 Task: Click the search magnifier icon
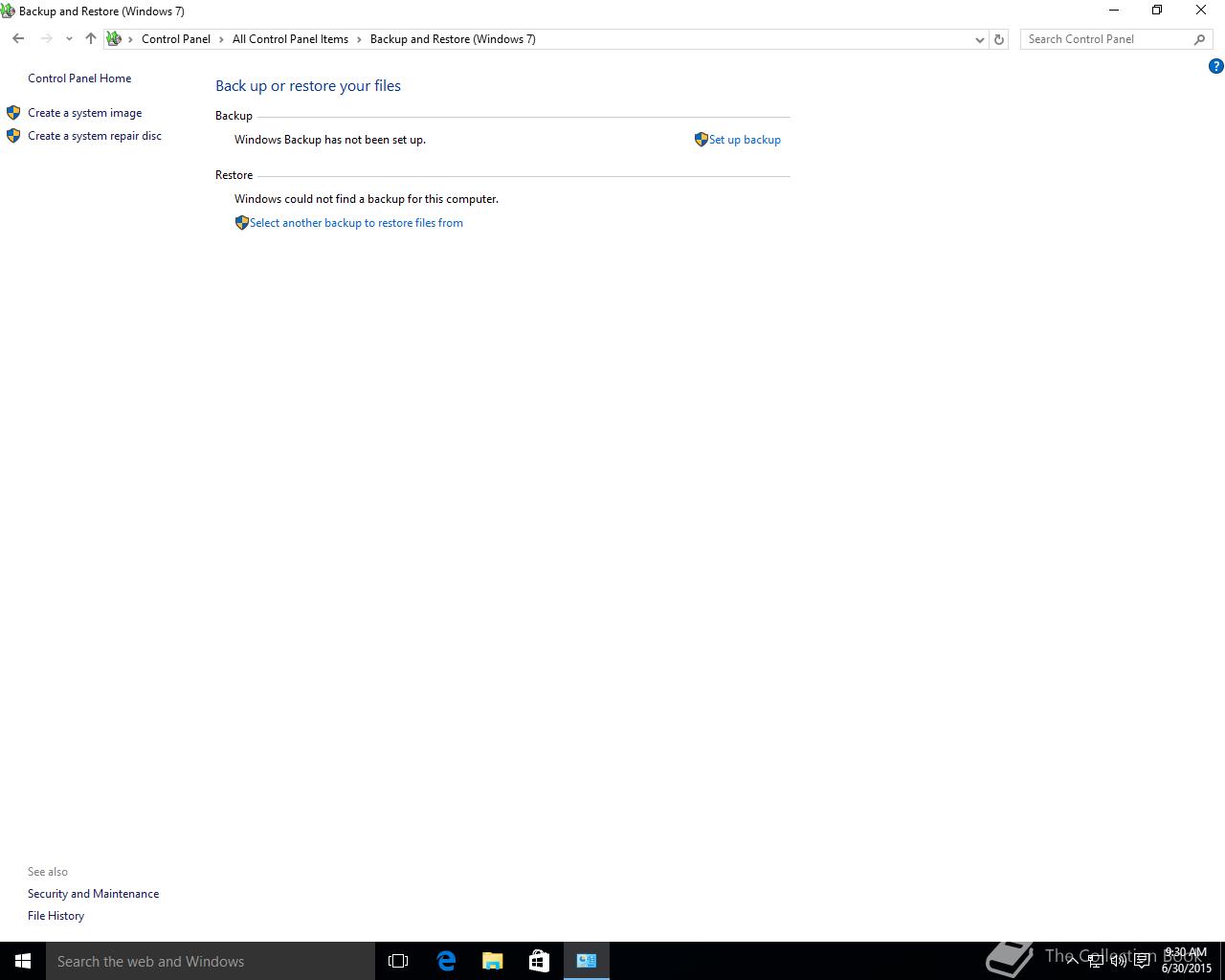(1199, 39)
